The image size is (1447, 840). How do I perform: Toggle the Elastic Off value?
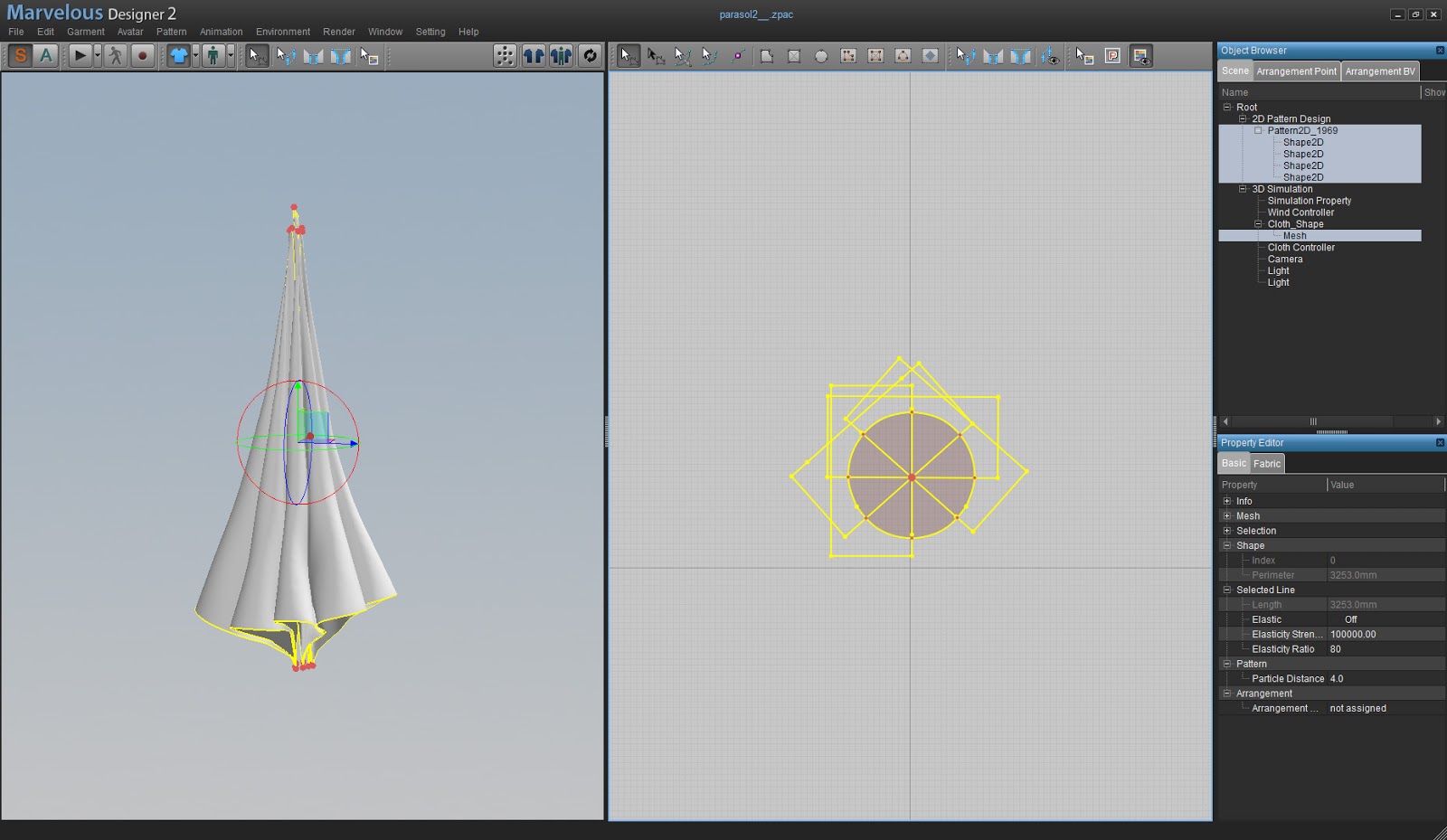pyautogui.click(x=1386, y=619)
